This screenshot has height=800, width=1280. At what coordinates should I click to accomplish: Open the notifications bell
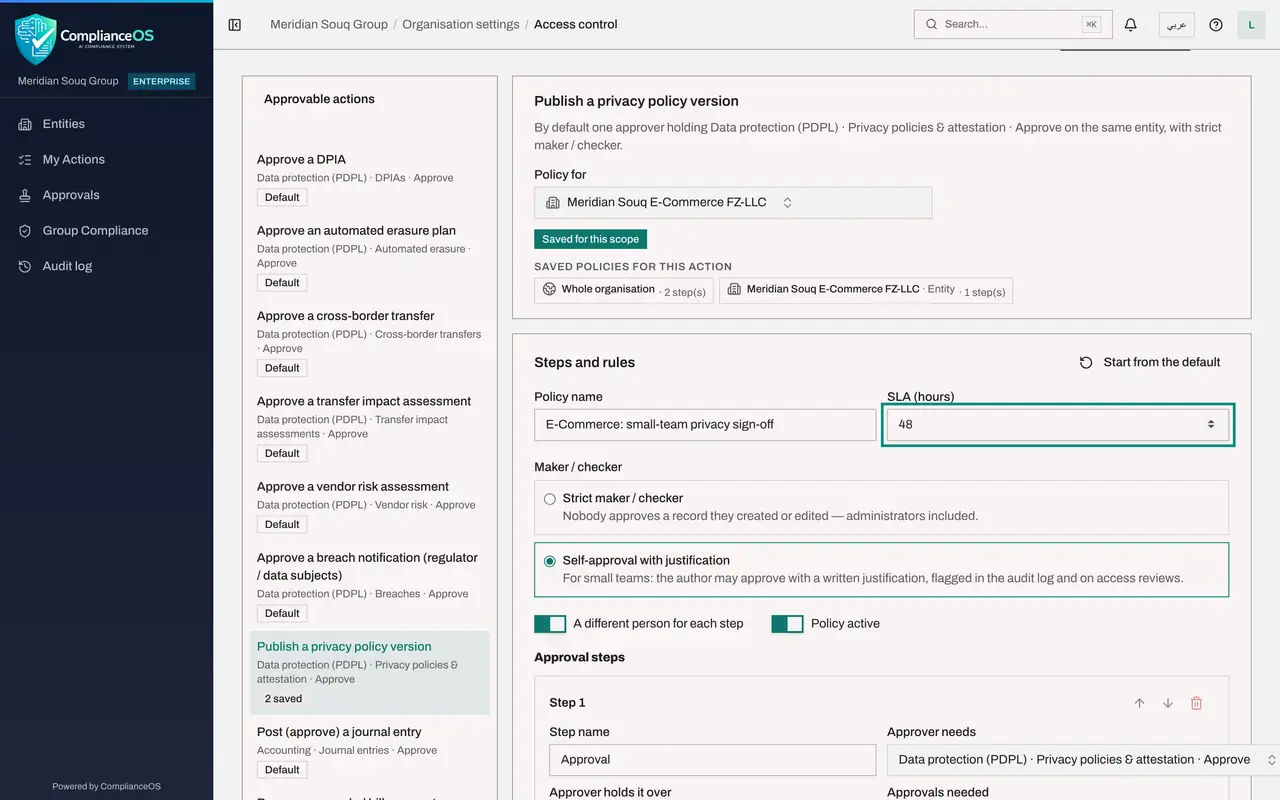point(1131,25)
